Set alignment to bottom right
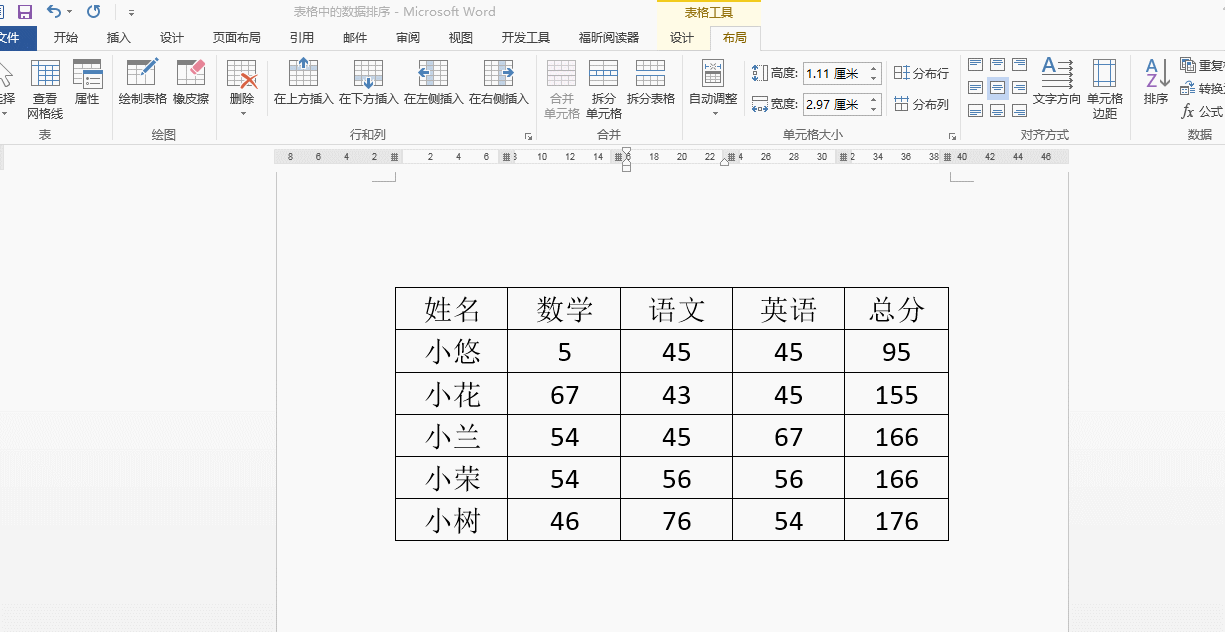Screen dimensions: 1225x632 pos(1019,111)
